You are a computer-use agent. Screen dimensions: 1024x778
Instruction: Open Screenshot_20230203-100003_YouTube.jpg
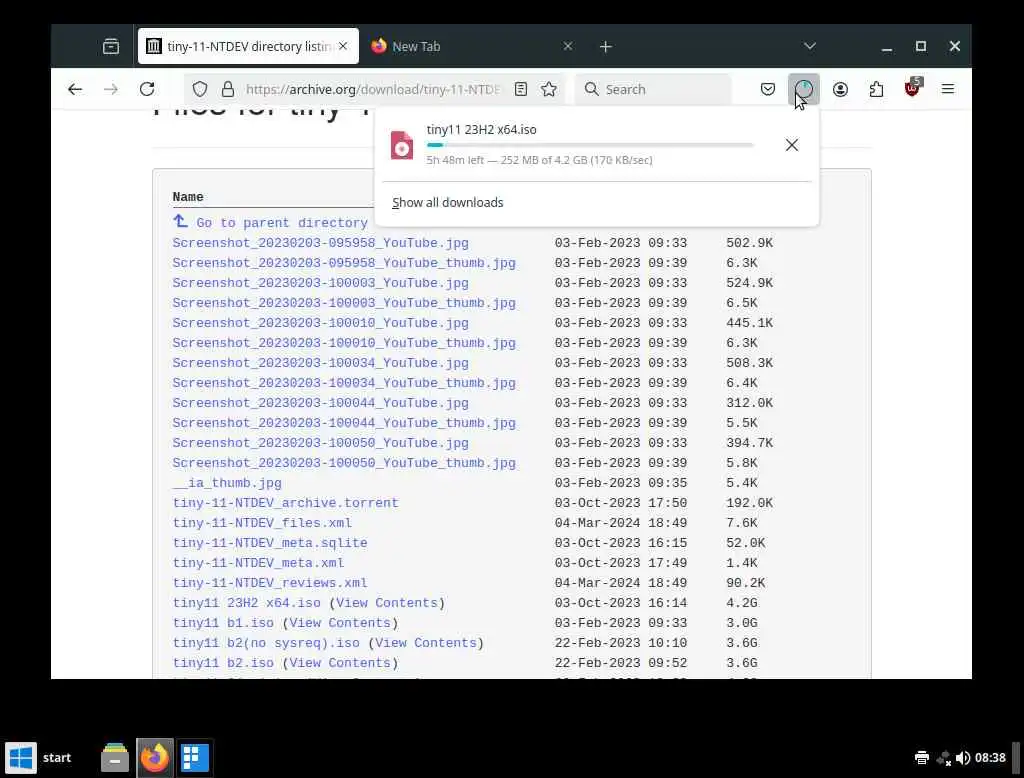[321, 283]
